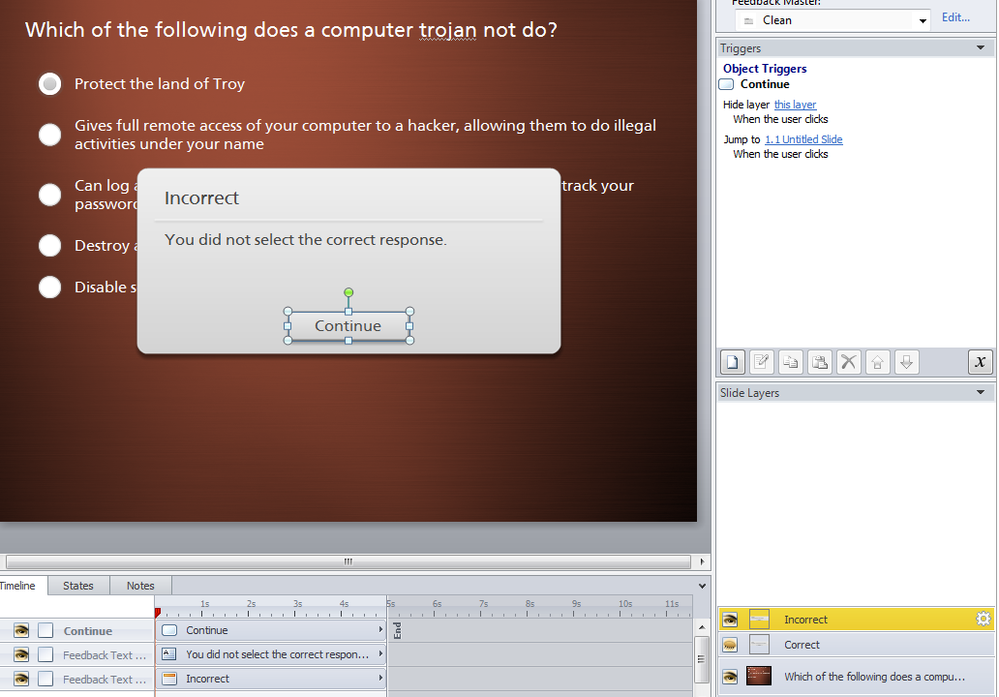This screenshot has width=999, height=697.
Task: Click '1.1 Untitled Slide' jump target link
Action: [803, 140]
